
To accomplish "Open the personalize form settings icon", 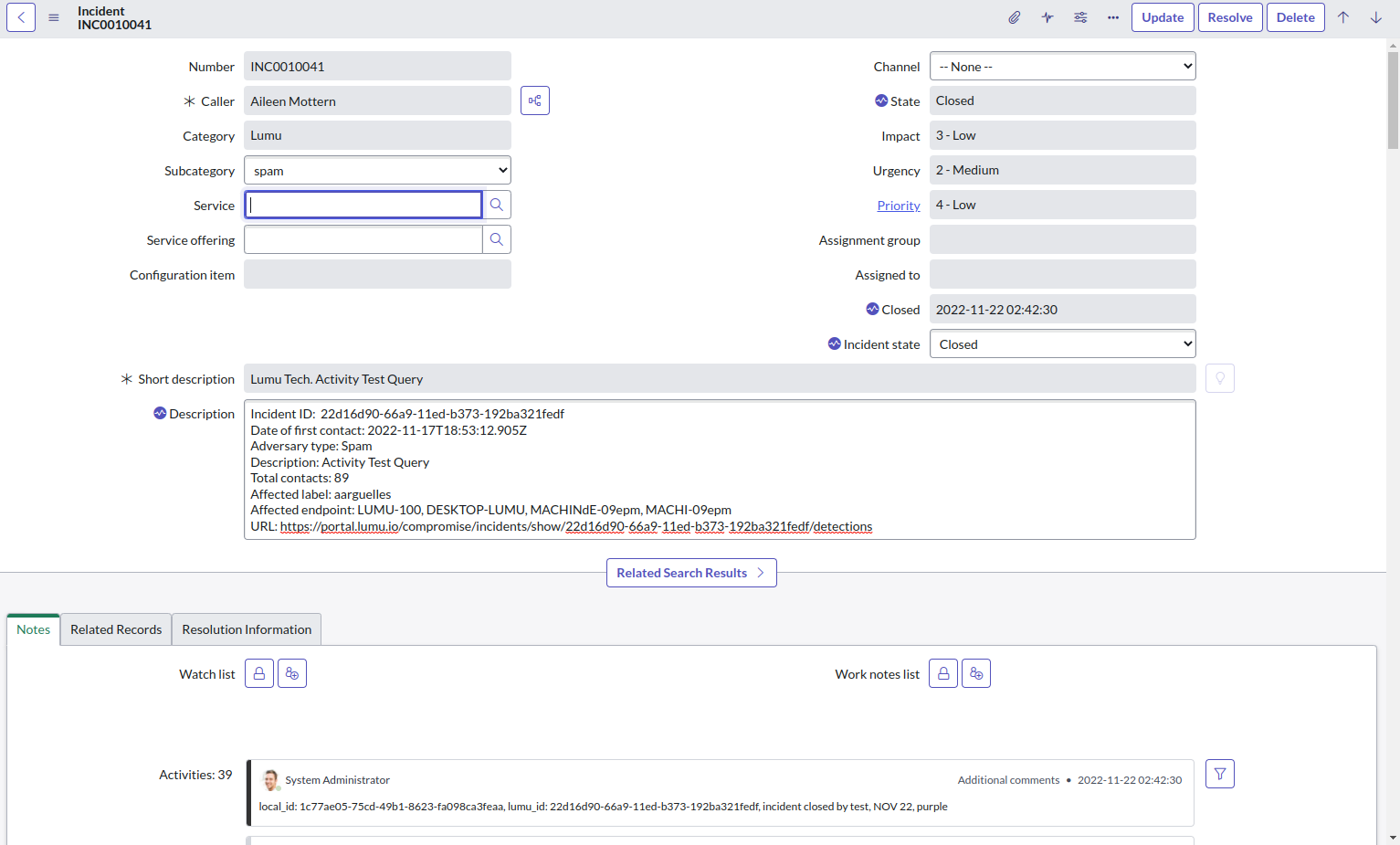I will pyautogui.click(x=1080, y=17).
